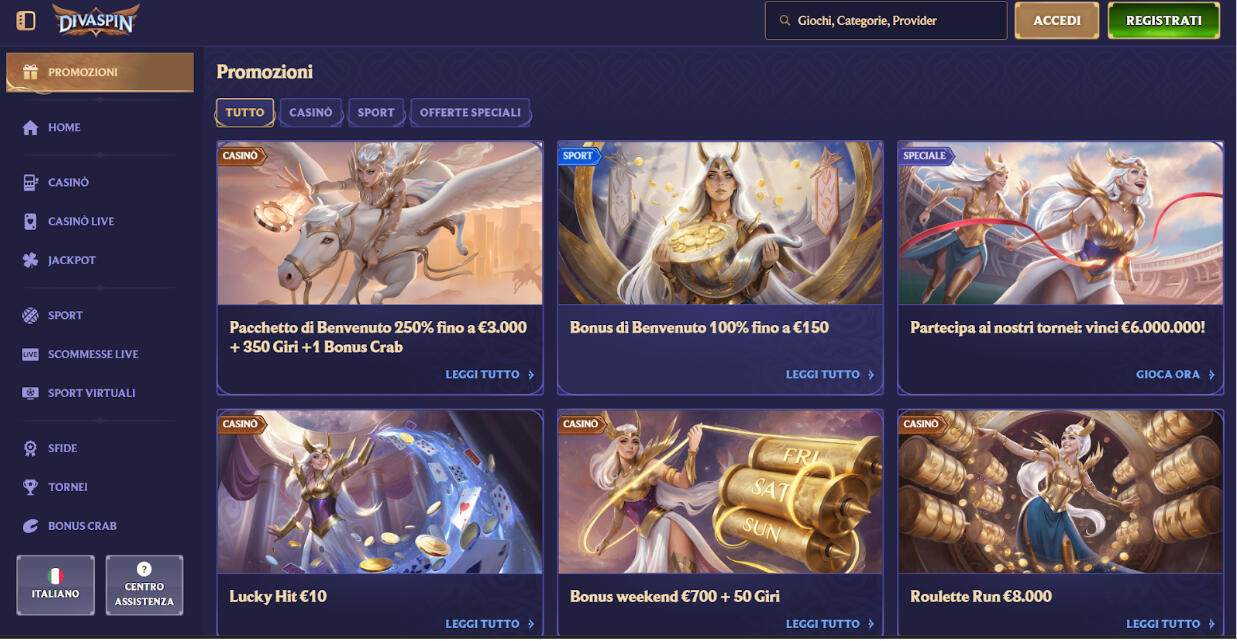Filter promotions by Casinò tab

point(311,113)
